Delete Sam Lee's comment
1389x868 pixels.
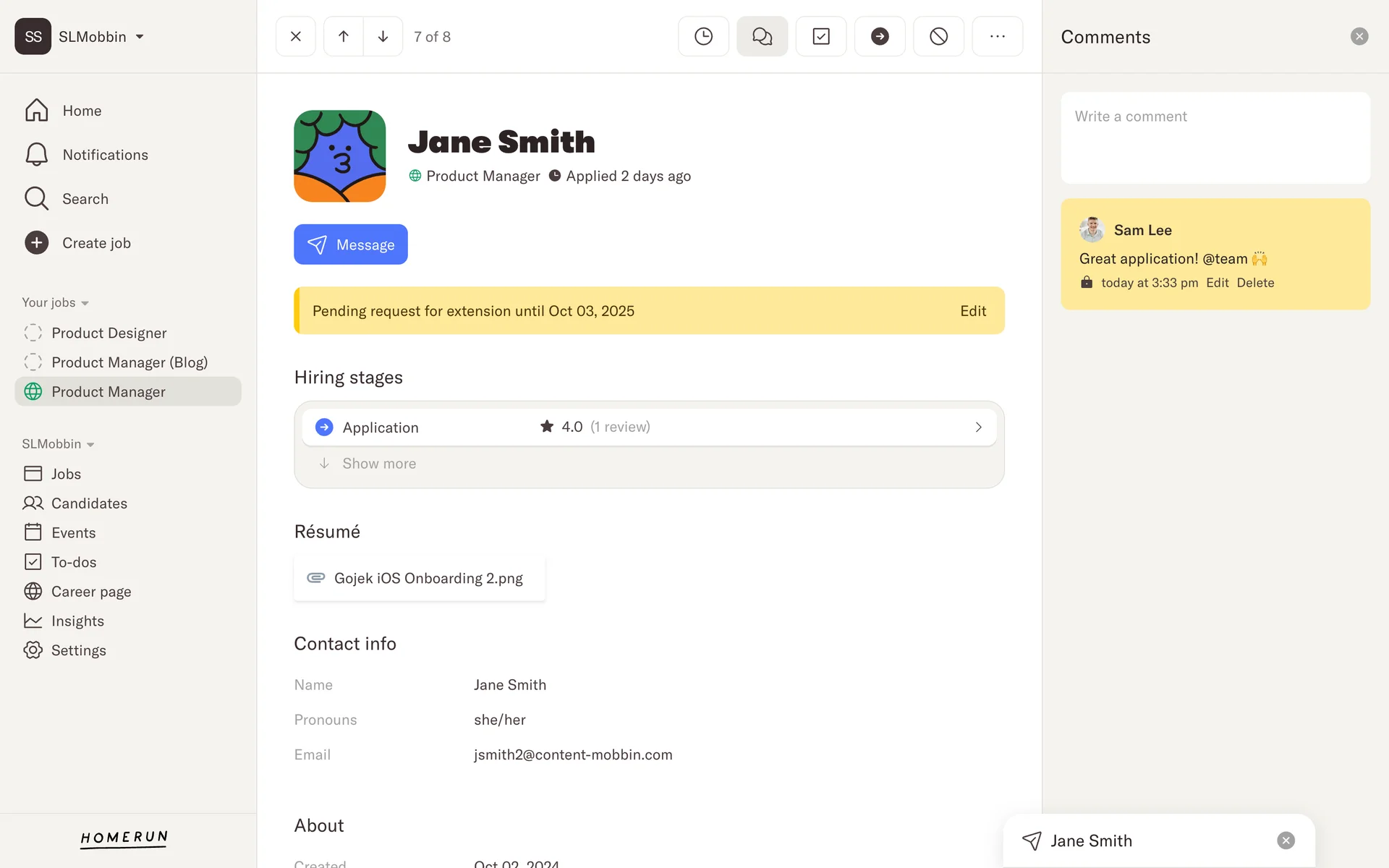tap(1254, 283)
